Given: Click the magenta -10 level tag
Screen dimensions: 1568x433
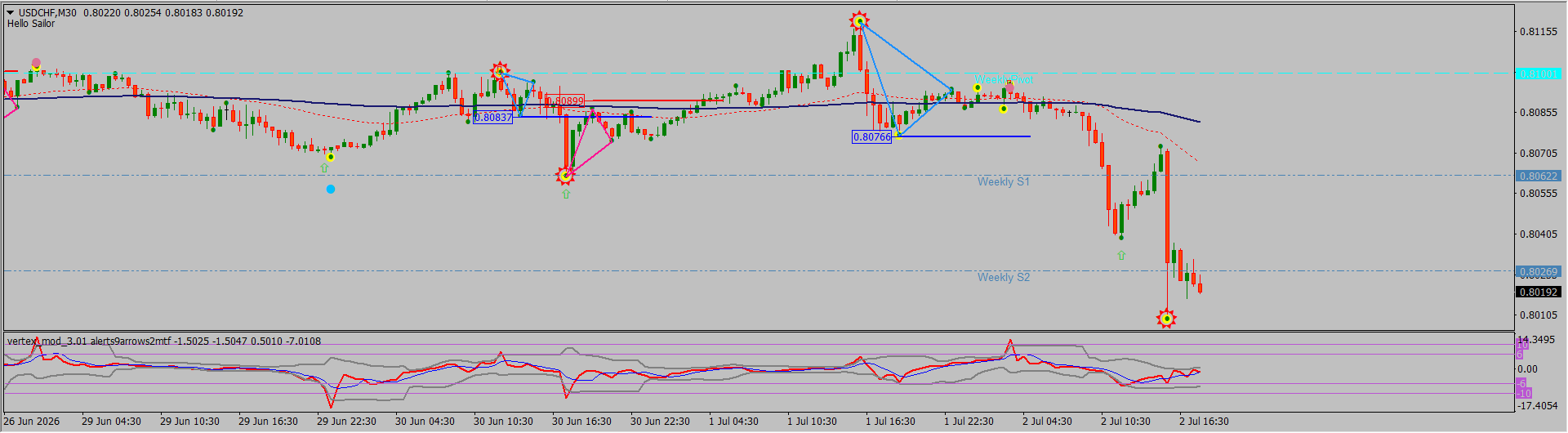Looking at the screenshot, I should [x=1524, y=393].
